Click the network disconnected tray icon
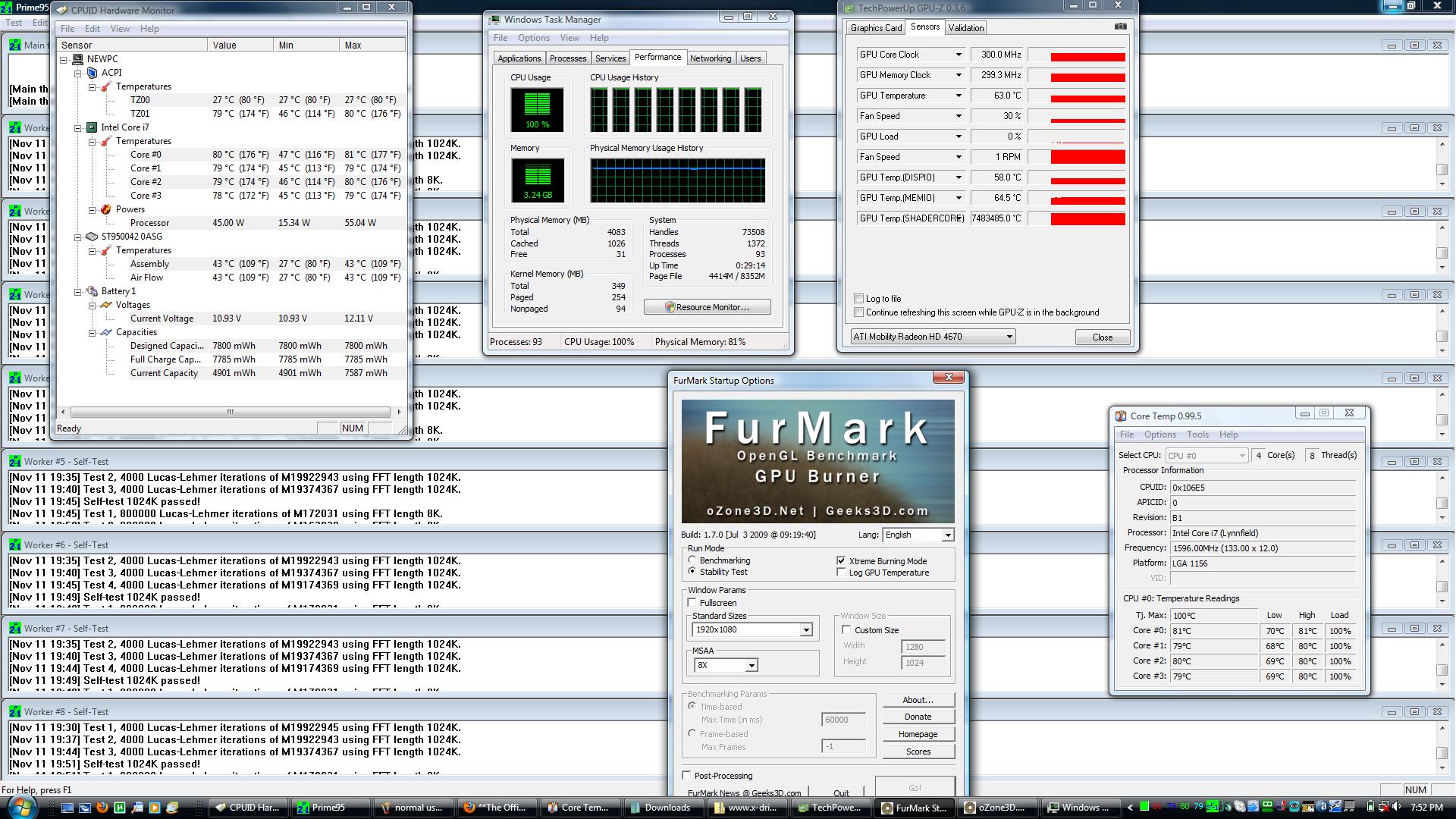The image size is (1456, 819). click(1382, 808)
